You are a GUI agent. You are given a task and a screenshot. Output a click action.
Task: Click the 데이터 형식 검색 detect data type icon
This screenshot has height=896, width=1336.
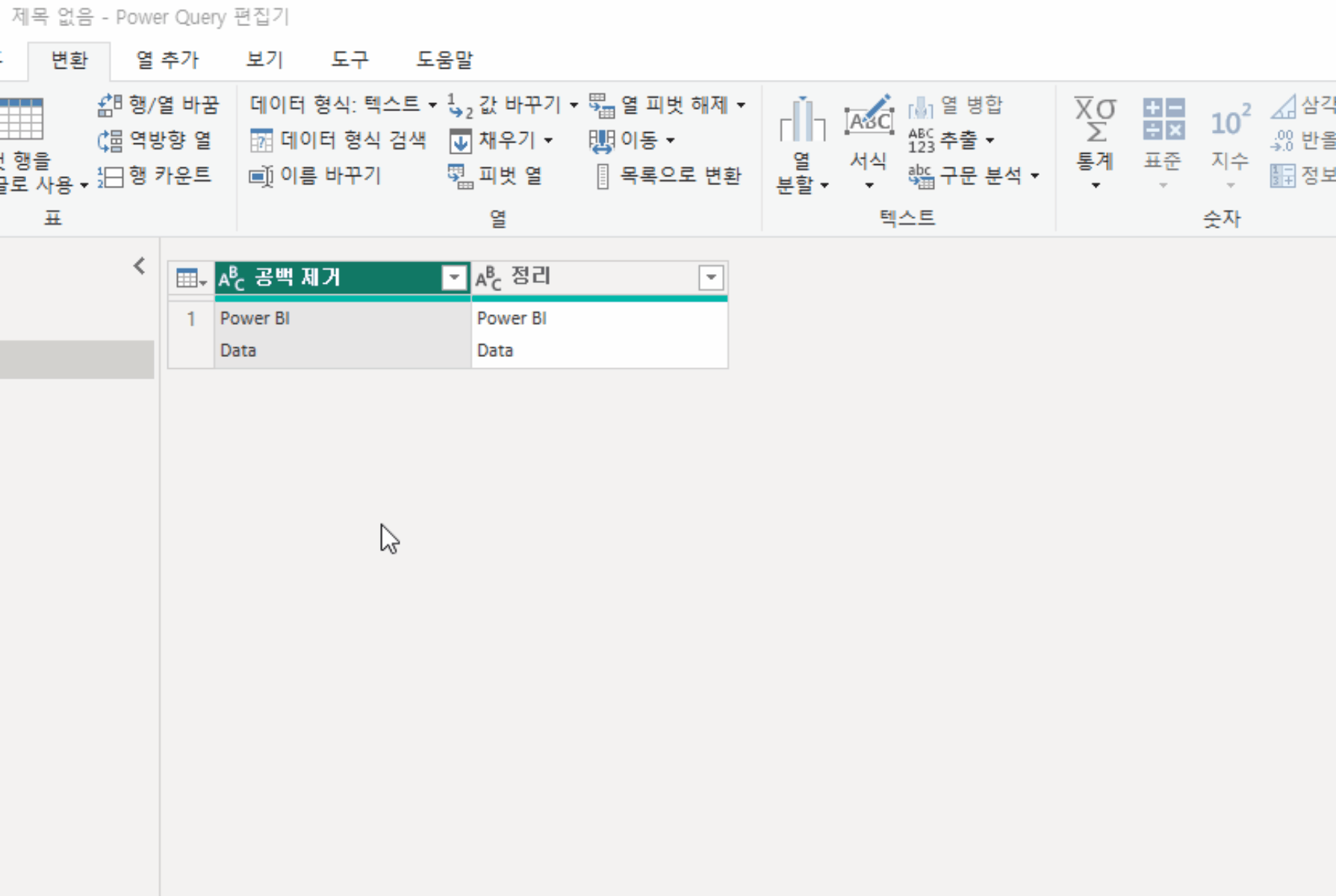261,140
